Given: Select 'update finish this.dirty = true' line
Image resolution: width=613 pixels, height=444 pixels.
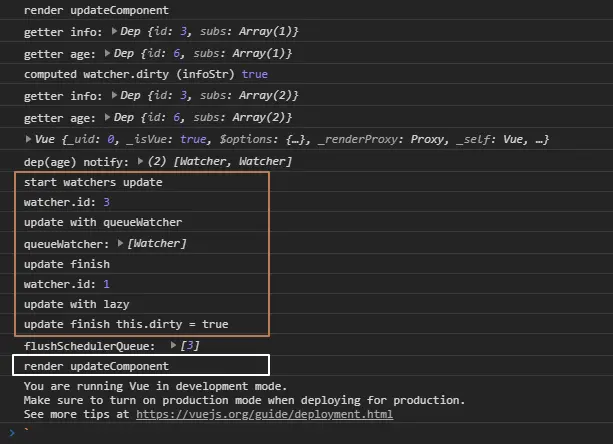Looking at the screenshot, I should click(126, 324).
